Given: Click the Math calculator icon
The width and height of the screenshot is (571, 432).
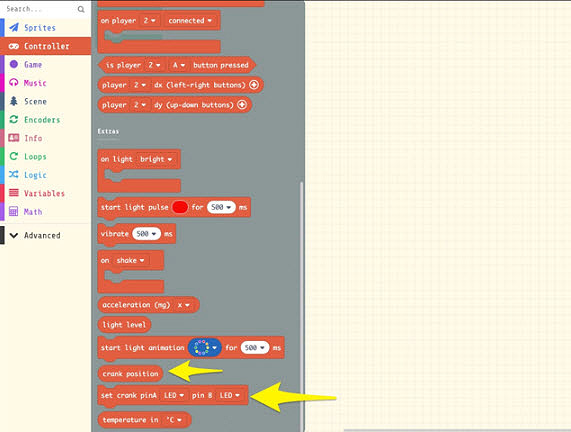Looking at the screenshot, I should point(14,211).
